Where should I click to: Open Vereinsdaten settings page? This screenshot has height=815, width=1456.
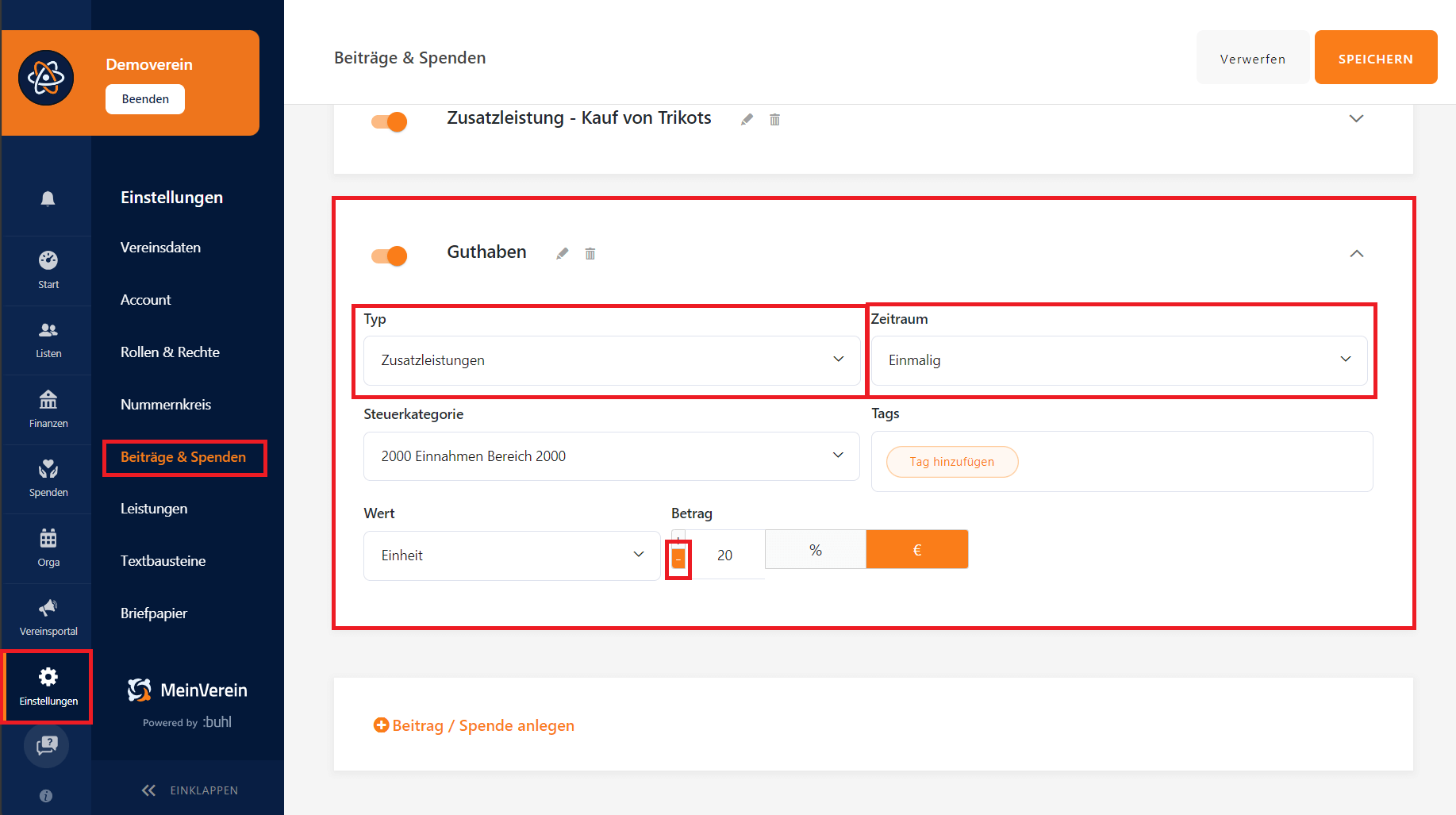coord(160,248)
